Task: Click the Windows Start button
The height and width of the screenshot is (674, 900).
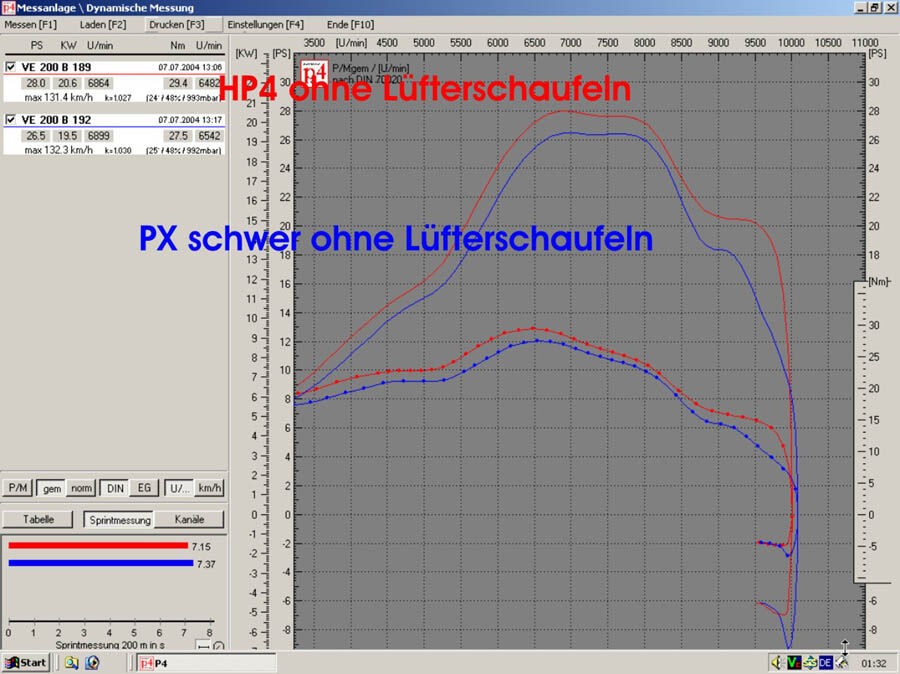Action: (26, 662)
